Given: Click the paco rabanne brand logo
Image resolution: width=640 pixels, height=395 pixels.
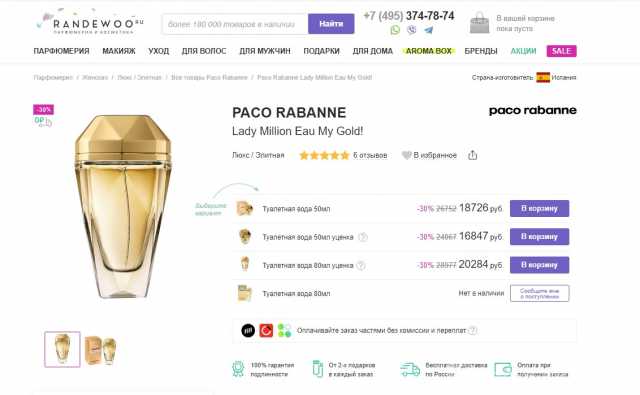Looking at the screenshot, I should (x=533, y=111).
